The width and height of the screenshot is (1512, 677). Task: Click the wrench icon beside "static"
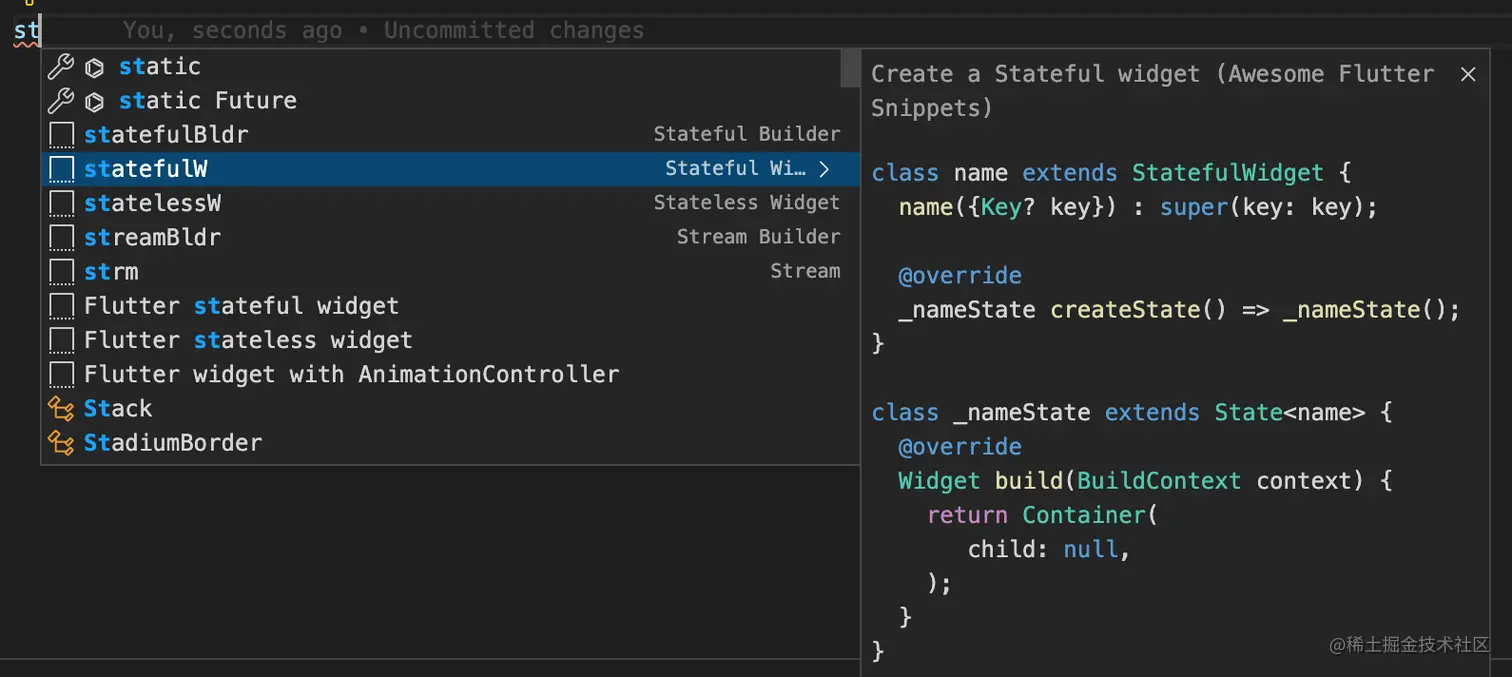(x=61, y=67)
